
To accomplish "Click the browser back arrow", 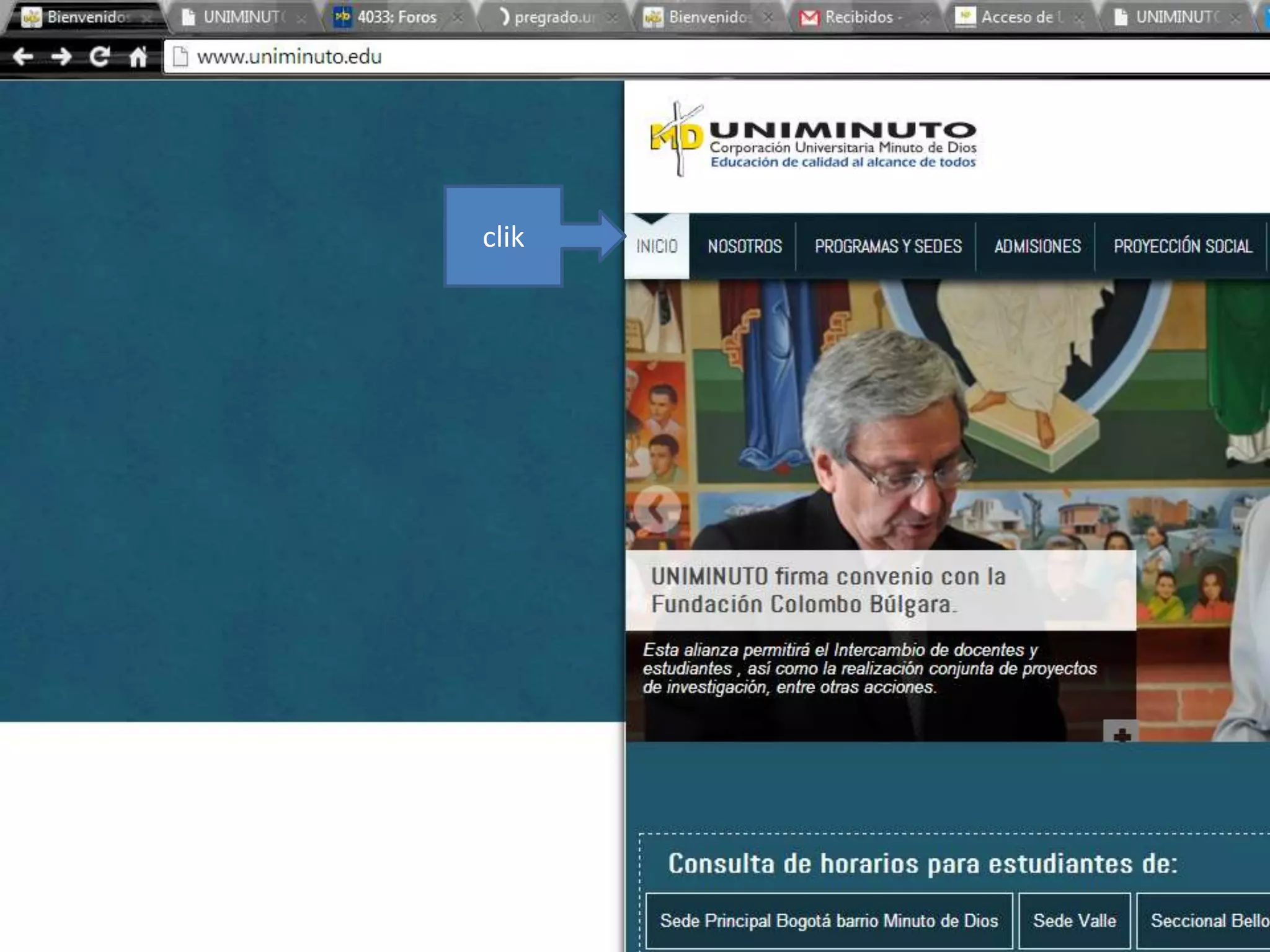I will 23,57.
